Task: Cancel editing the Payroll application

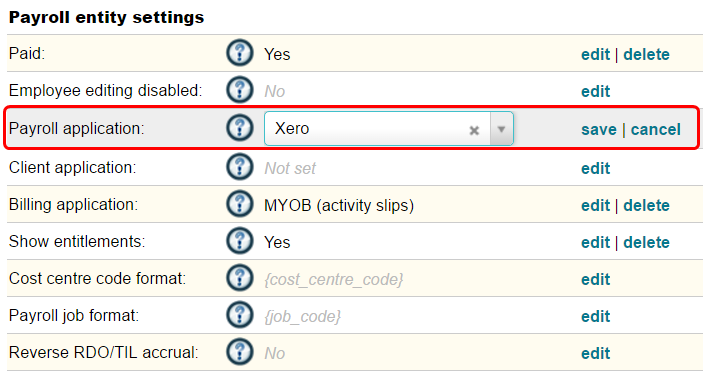Action: click(x=655, y=130)
